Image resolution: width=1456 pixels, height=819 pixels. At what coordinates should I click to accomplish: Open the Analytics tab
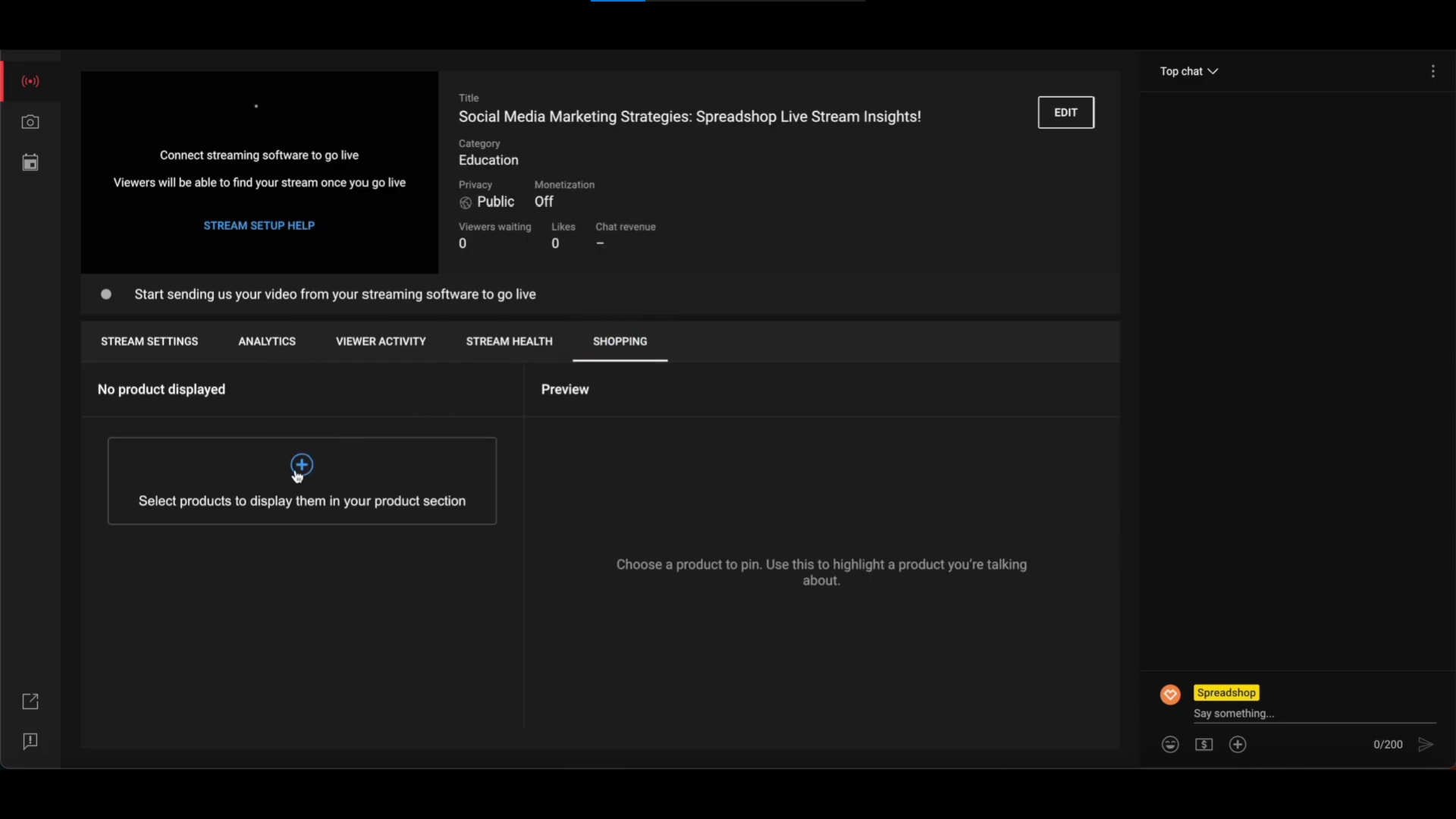tap(267, 341)
